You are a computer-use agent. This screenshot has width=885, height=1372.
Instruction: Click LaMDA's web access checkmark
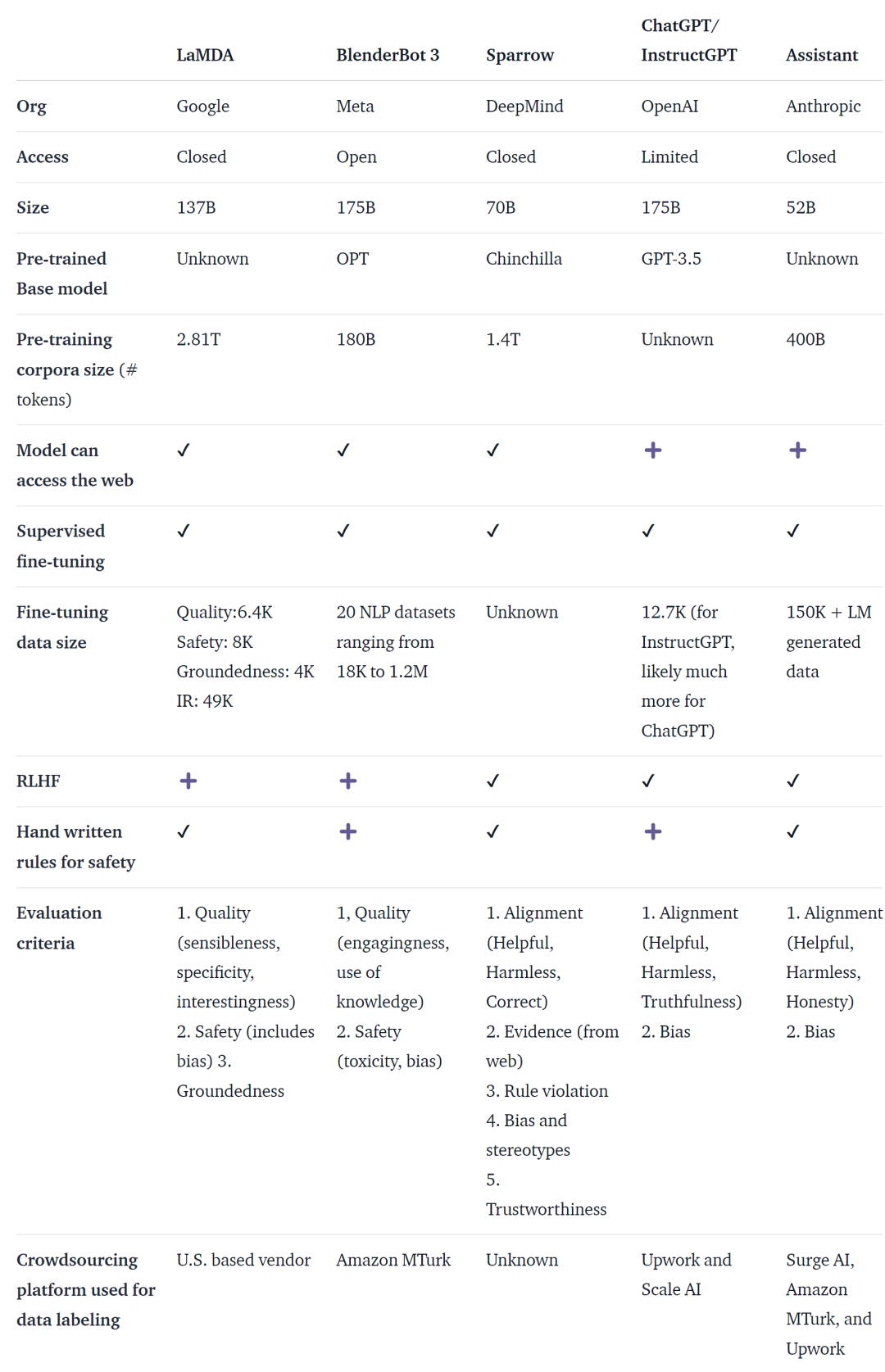tap(184, 451)
